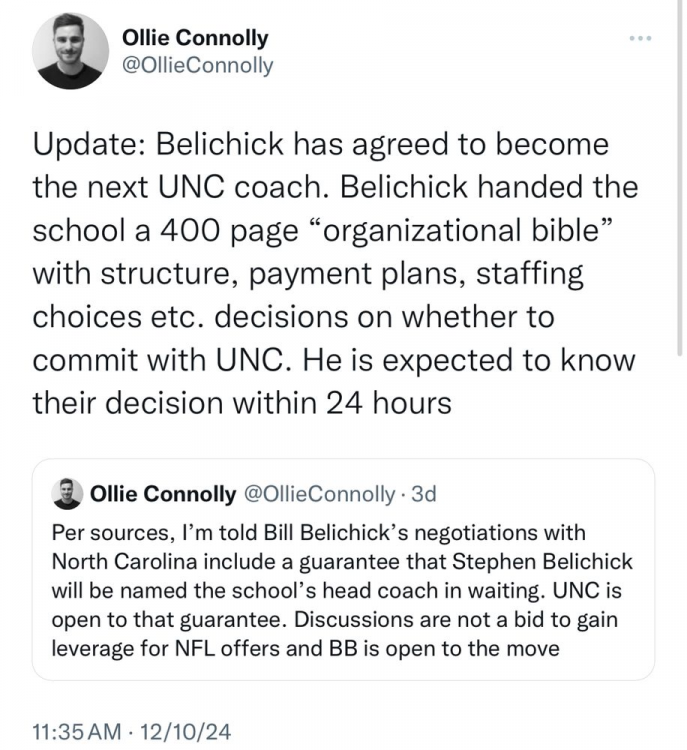Click the 11:35 AM time below the tweet
The height and width of the screenshot is (750, 687).
[x=75, y=732]
